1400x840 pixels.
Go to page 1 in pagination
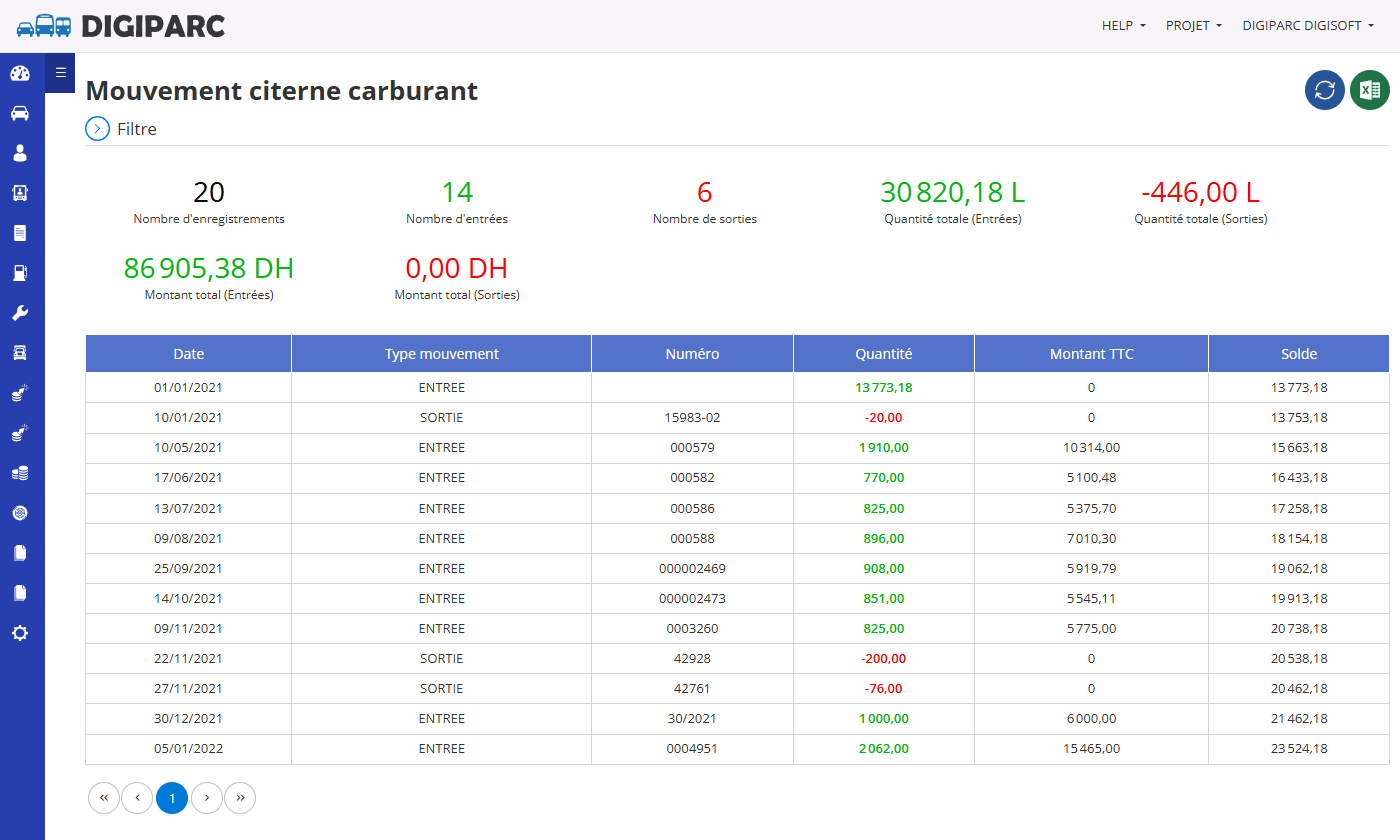click(172, 798)
